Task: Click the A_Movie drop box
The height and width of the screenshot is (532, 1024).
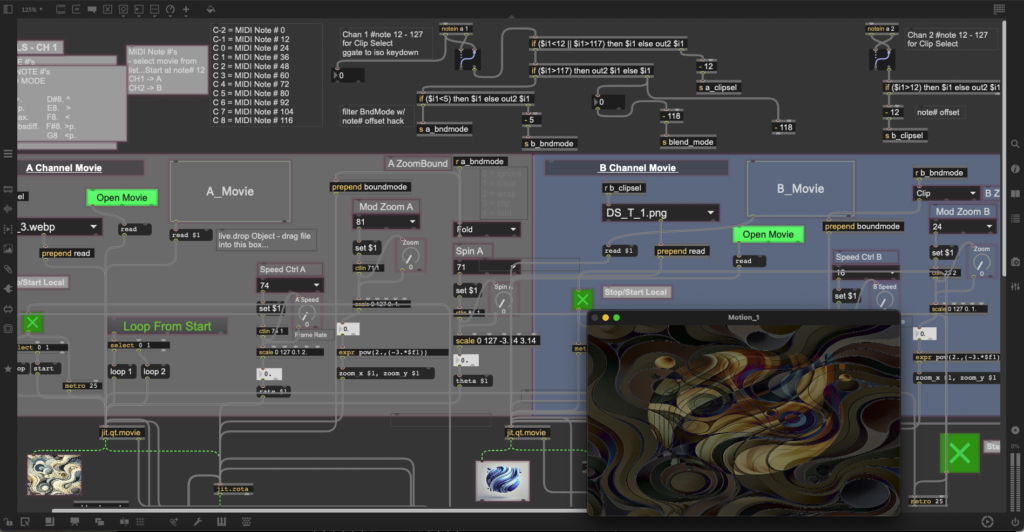Action: [230, 189]
